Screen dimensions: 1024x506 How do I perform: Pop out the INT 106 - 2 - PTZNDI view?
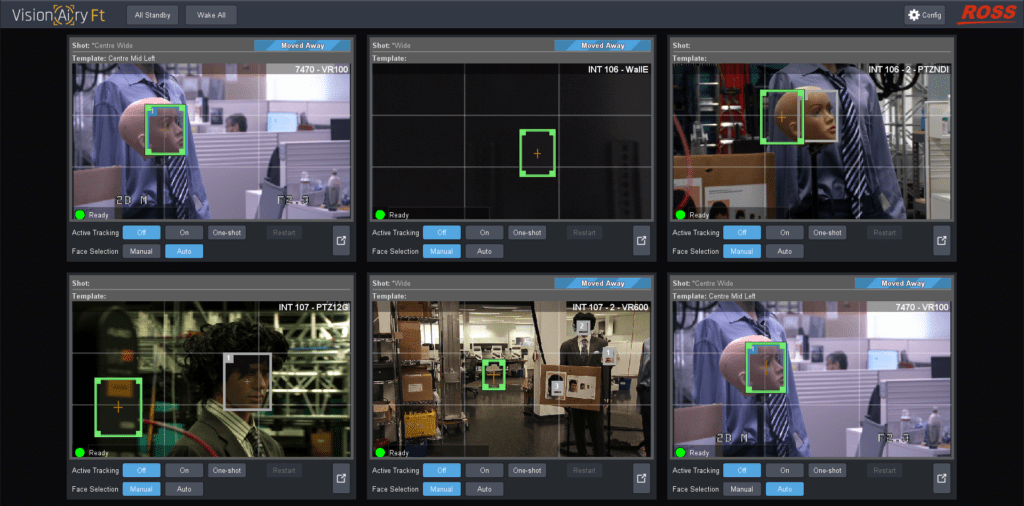tap(941, 241)
